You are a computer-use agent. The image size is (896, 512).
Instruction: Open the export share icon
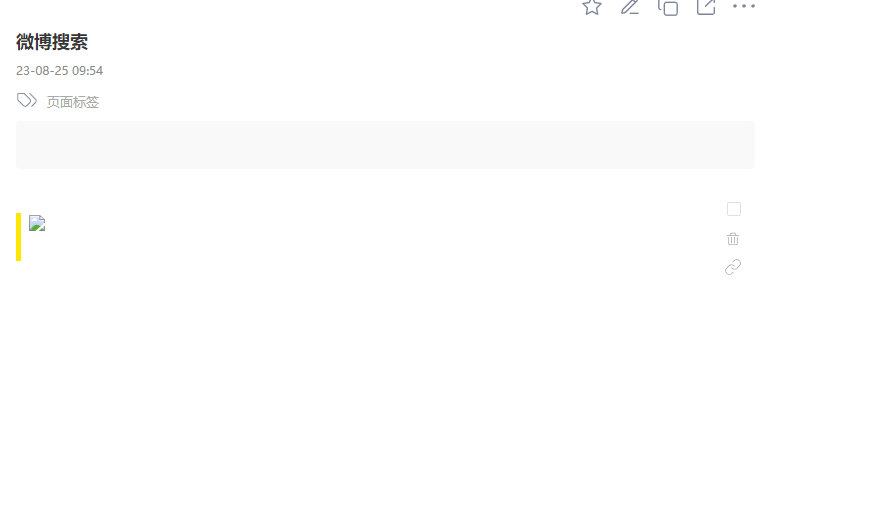click(x=706, y=7)
